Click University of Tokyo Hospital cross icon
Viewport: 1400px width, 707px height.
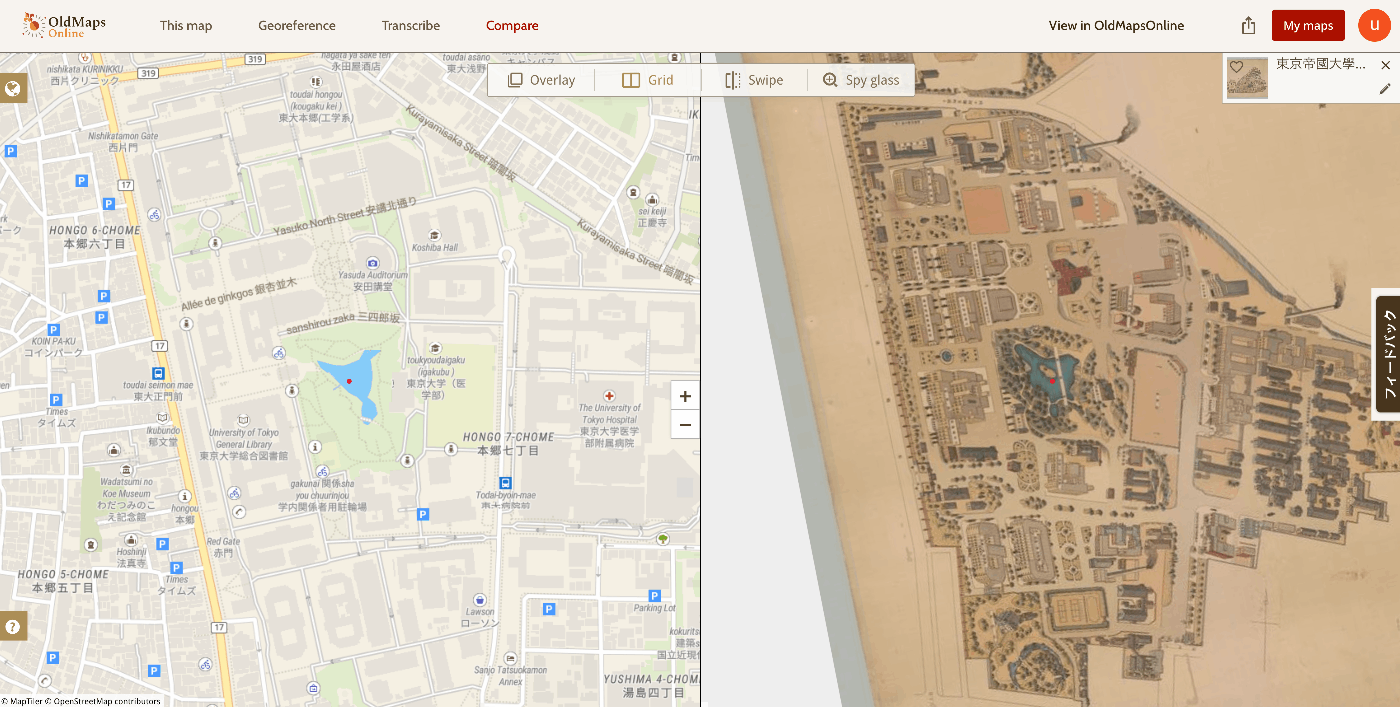[609, 396]
